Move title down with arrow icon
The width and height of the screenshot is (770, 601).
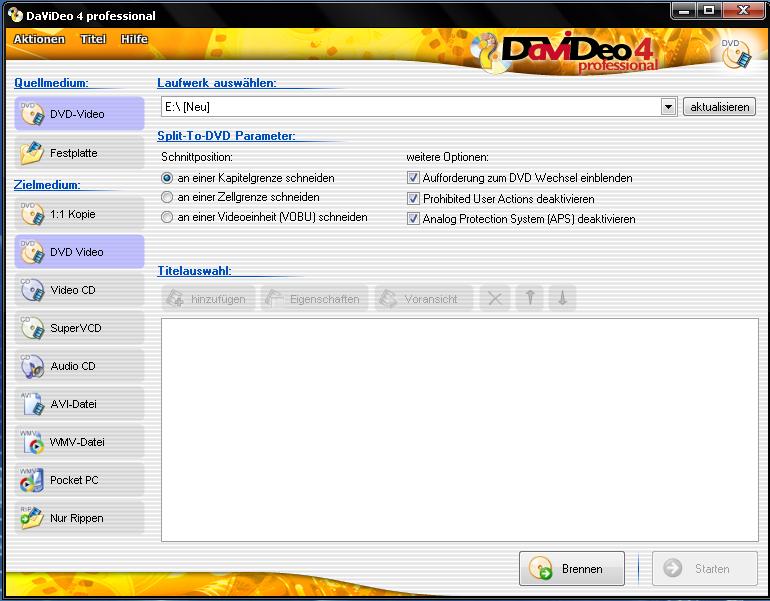(562, 299)
